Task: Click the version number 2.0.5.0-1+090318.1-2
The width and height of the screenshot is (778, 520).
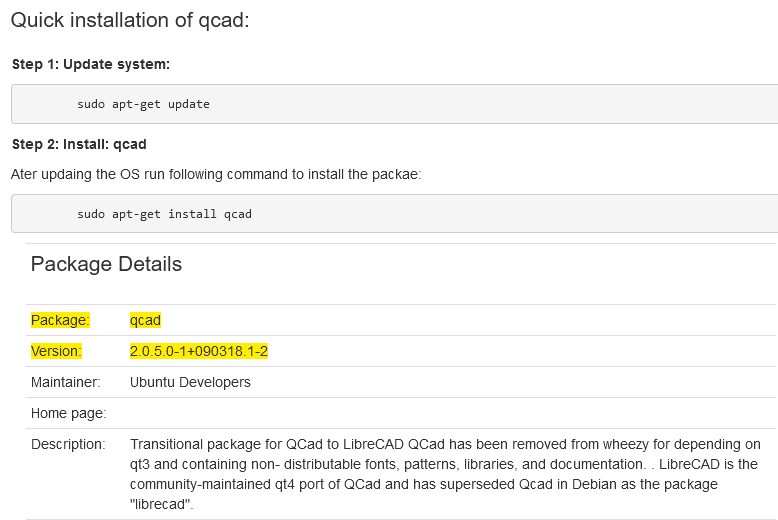Action: (x=199, y=351)
